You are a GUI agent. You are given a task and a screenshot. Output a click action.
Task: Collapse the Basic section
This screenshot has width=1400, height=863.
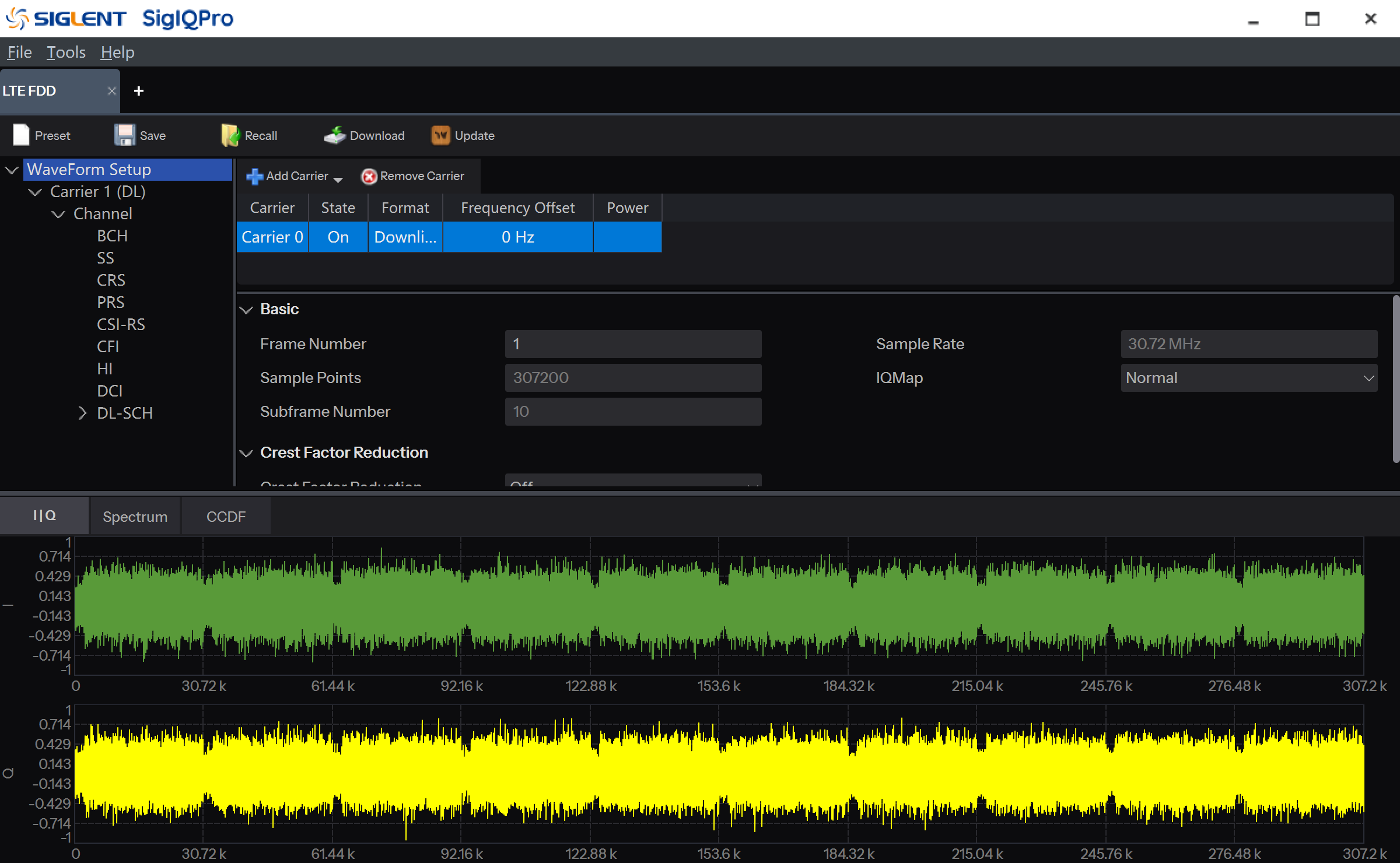coord(247,310)
